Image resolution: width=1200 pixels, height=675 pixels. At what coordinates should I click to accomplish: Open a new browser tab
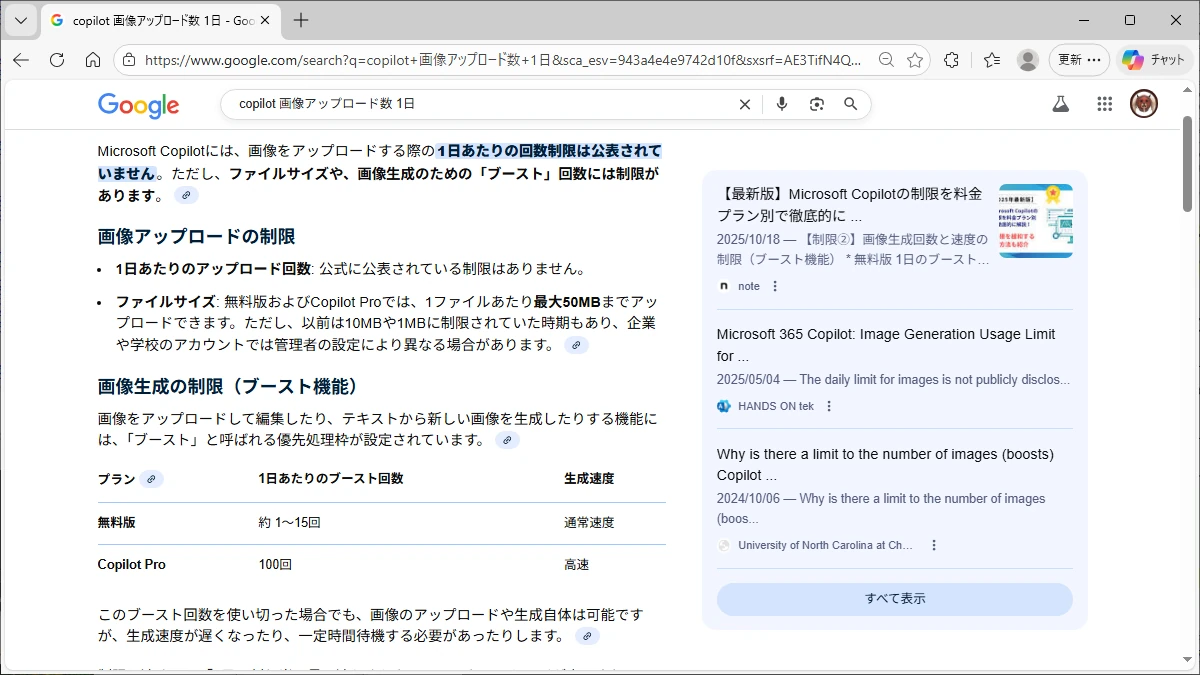[x=301, y=20]
